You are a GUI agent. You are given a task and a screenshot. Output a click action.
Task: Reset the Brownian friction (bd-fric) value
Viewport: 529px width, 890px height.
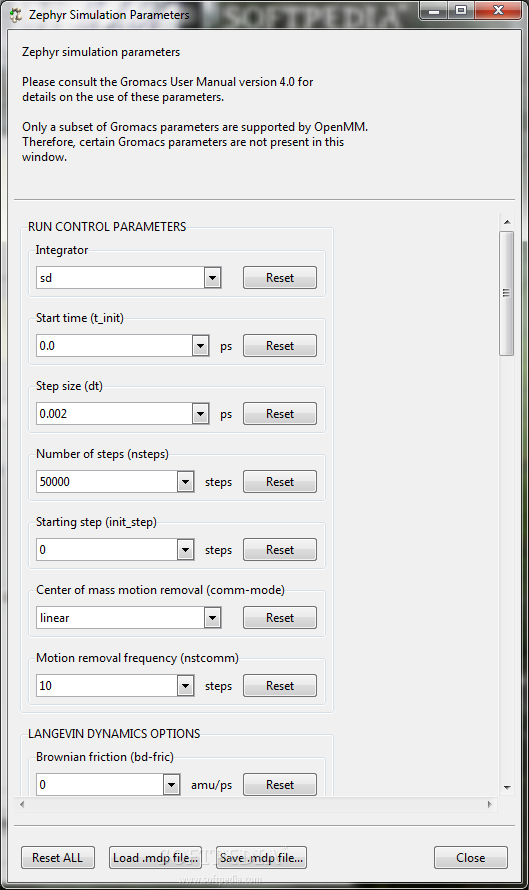click(280, 784)
